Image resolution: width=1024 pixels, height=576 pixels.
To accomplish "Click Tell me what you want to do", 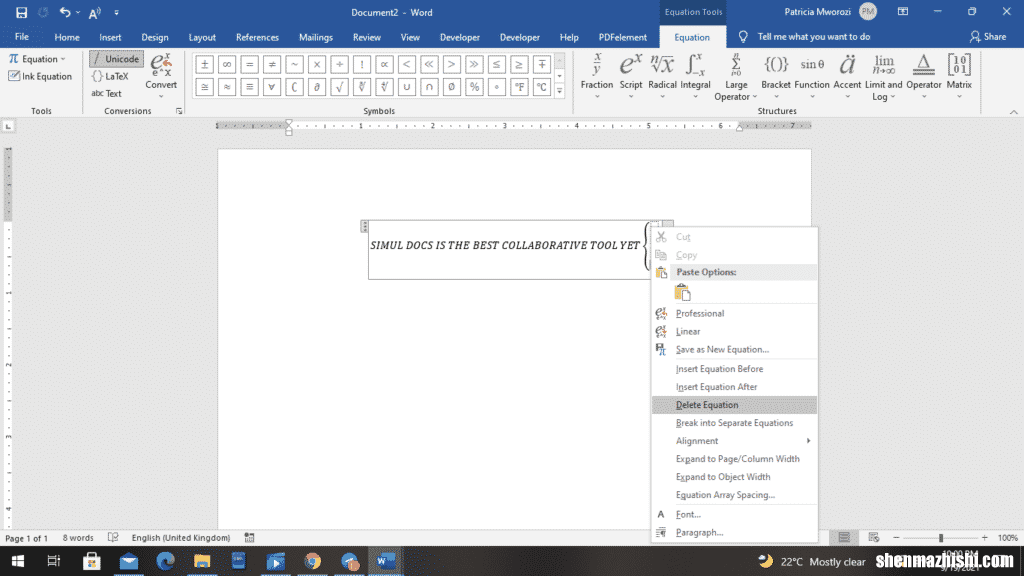I will [813, 37].
